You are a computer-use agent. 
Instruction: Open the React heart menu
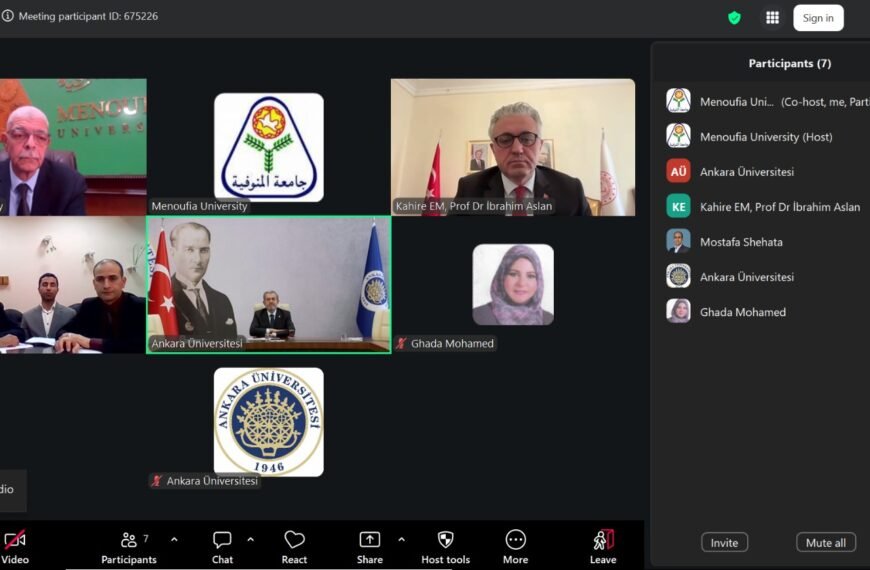pos(294,547)
